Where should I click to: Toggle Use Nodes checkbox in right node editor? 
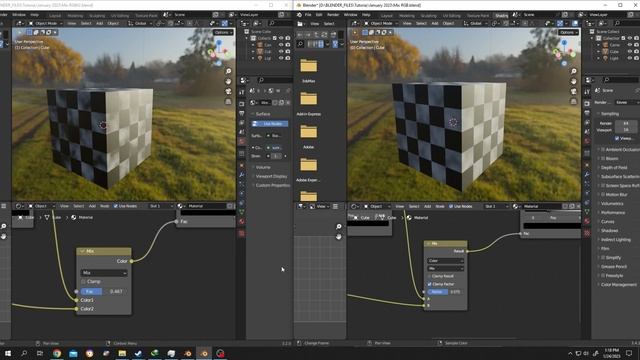tap(451, 207)
